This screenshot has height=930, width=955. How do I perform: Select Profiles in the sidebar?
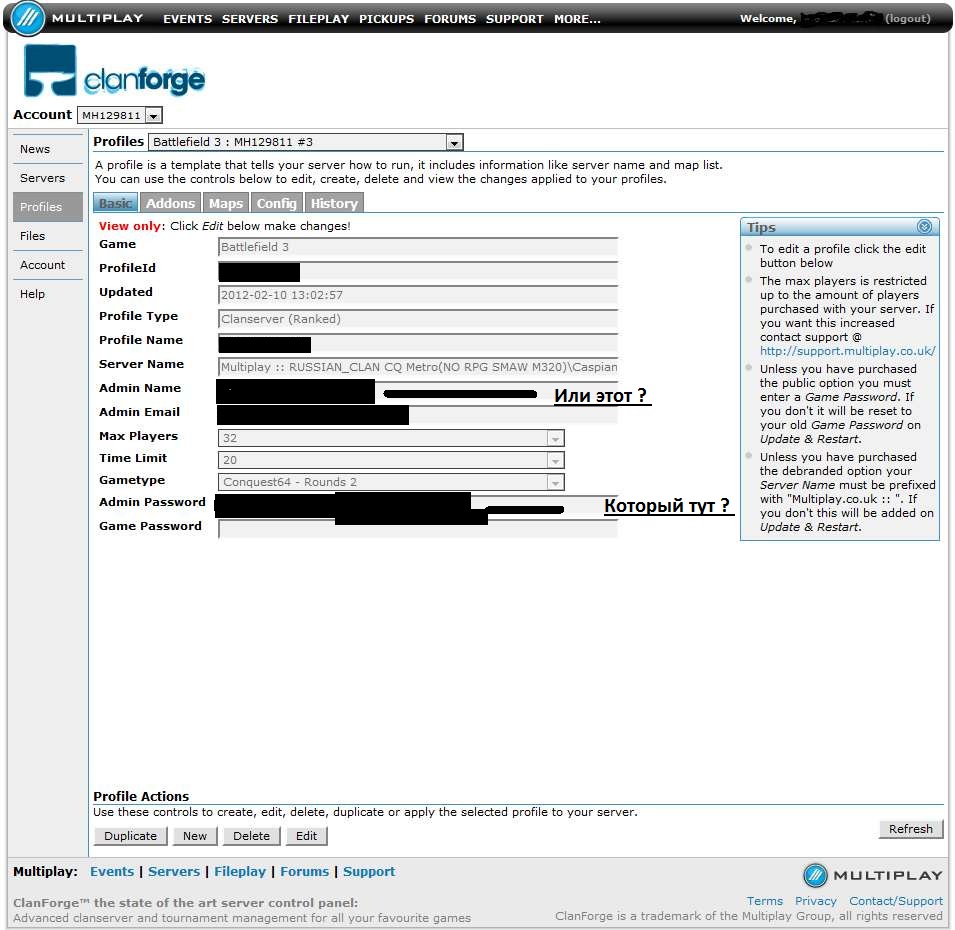click(x=48, y=207)
